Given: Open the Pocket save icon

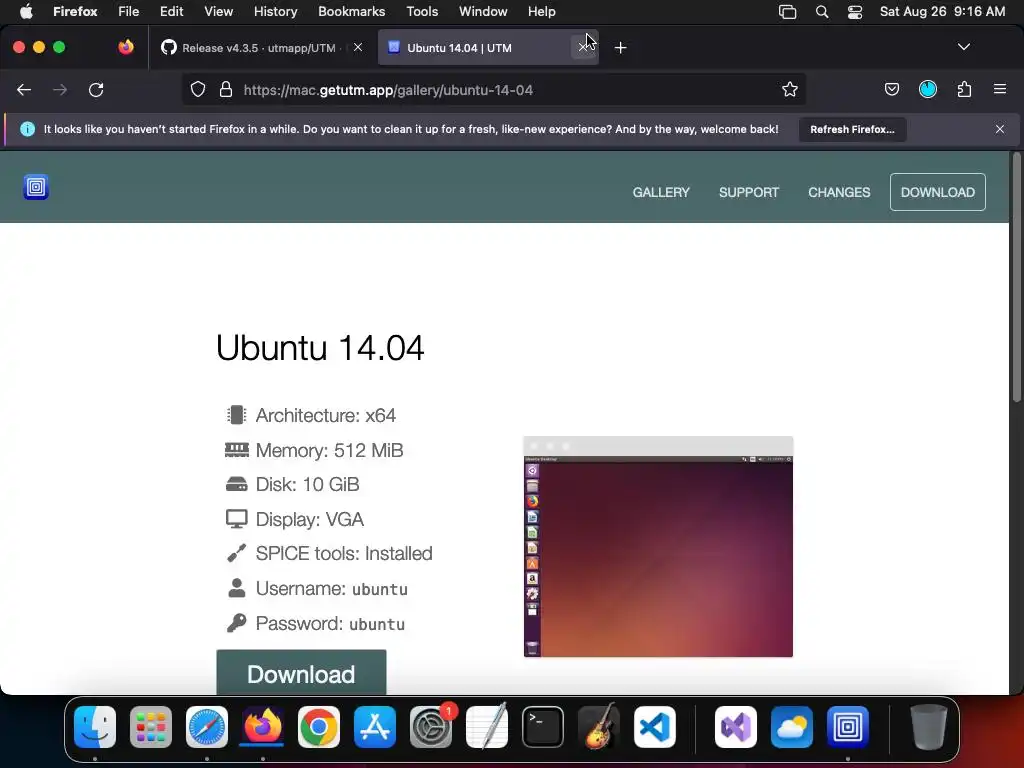Looking at the screenshot, I should pyautogui.click(x=891, y=89).
